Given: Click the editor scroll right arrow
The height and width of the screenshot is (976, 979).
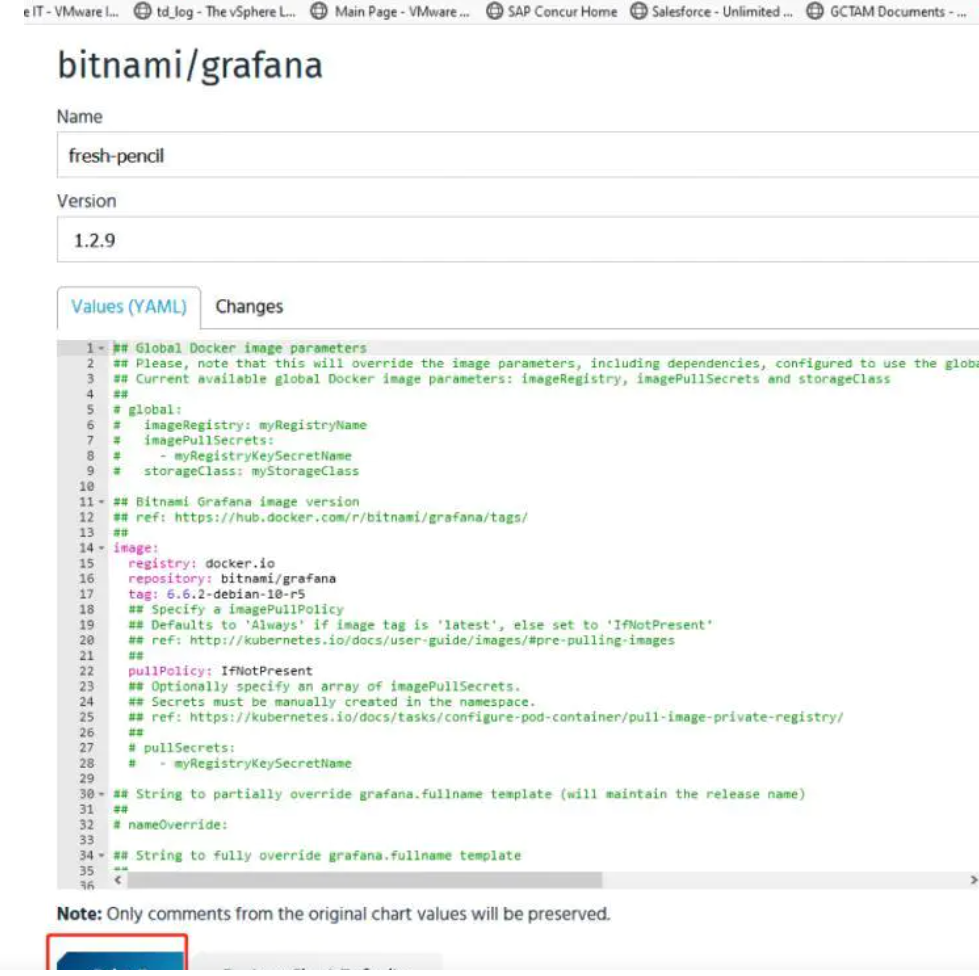Looking at the screenshot, I should coord(973,880).
